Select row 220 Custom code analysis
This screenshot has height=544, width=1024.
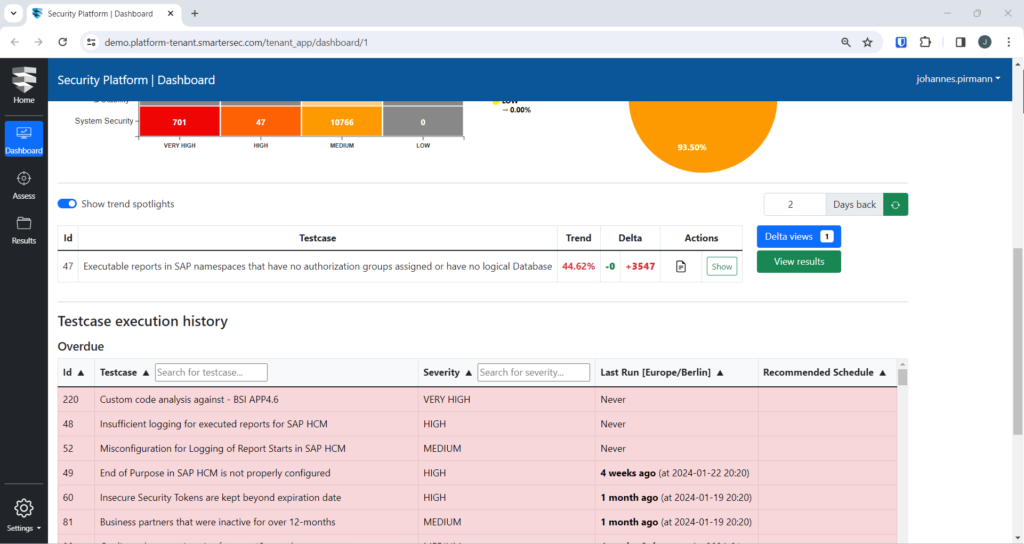tap(477, 400)
